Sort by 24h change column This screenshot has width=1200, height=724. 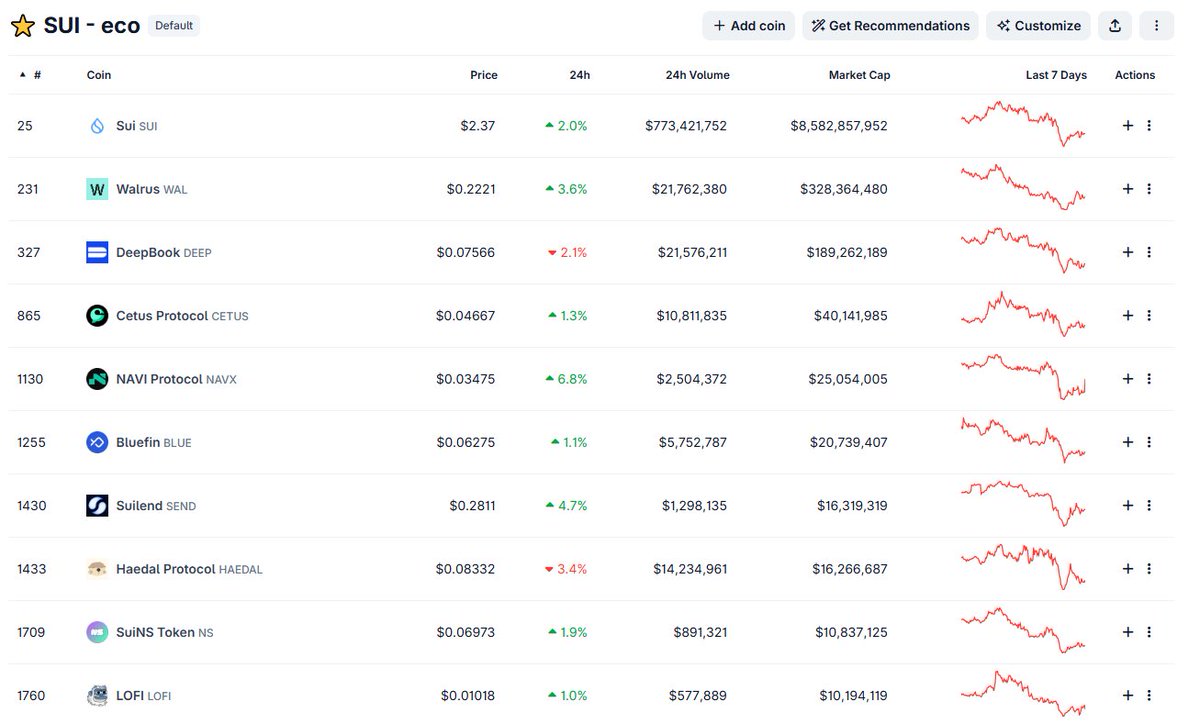pos(580,75)
